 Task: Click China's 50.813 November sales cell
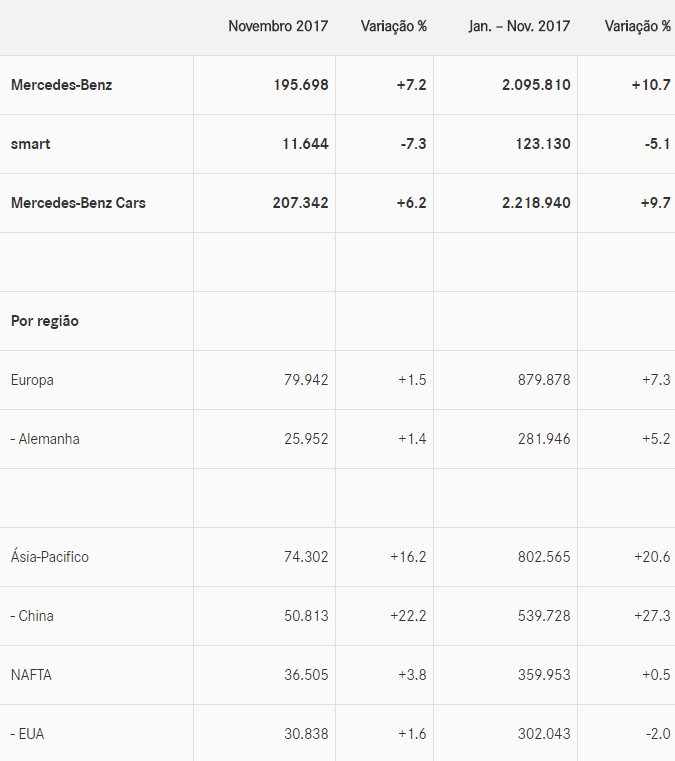[x=306, y=616]
